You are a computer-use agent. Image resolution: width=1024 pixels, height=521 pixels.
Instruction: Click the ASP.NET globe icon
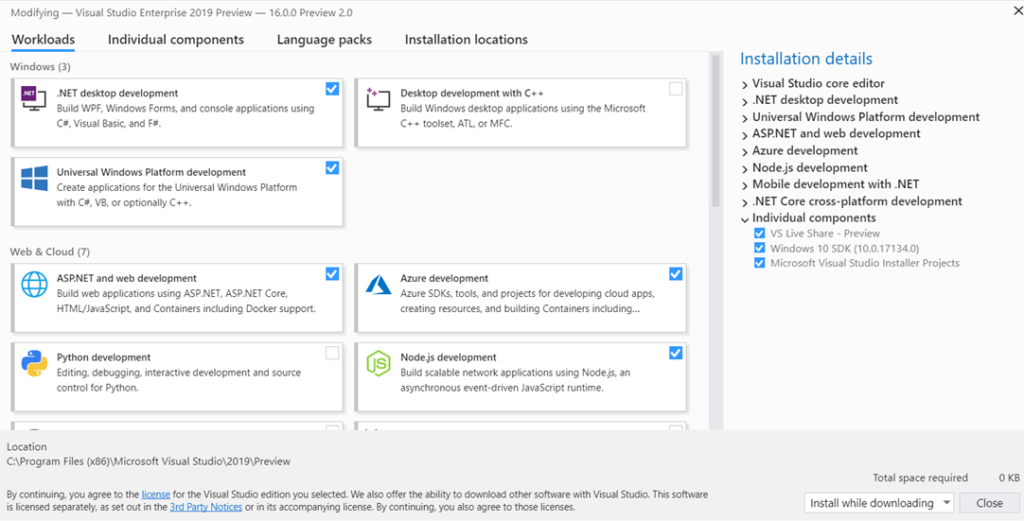34,284
